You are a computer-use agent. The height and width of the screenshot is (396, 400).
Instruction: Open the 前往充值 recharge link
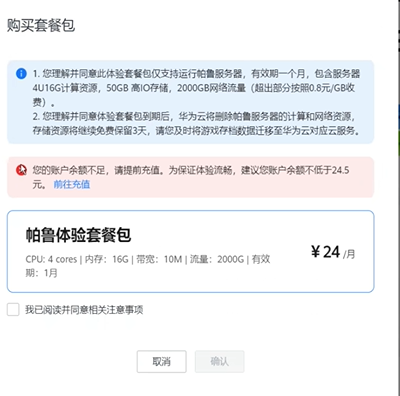click(72, 184)
